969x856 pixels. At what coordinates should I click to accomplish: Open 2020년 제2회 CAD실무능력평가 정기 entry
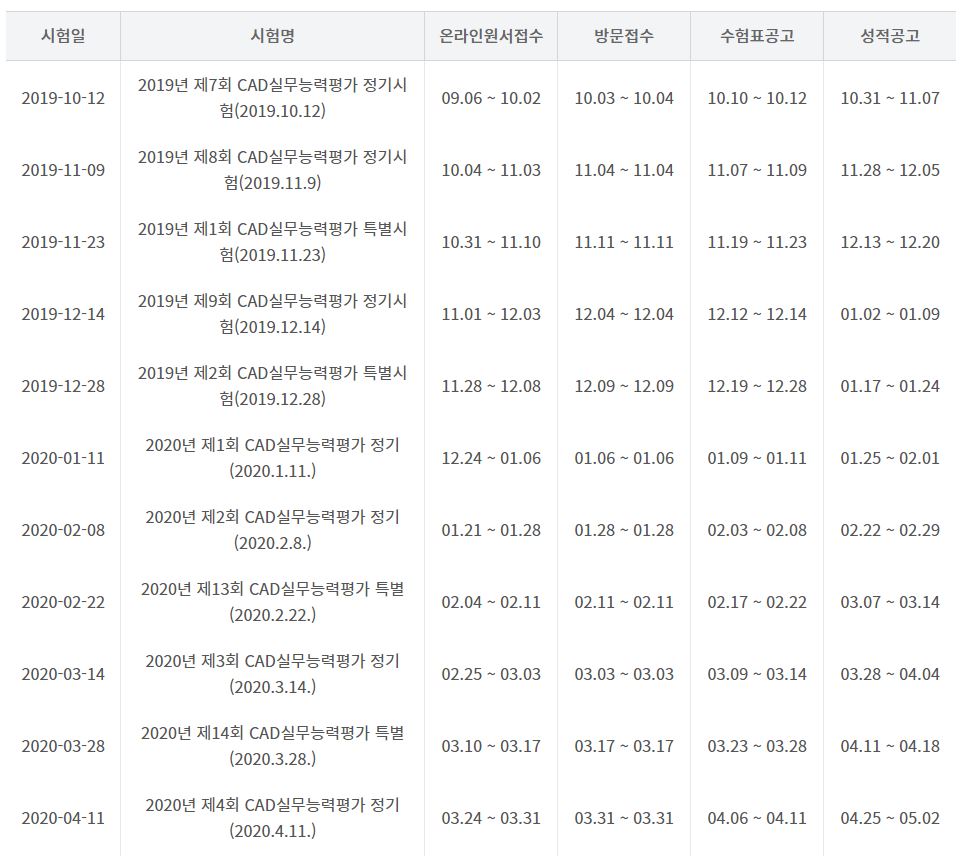point(273,530)
